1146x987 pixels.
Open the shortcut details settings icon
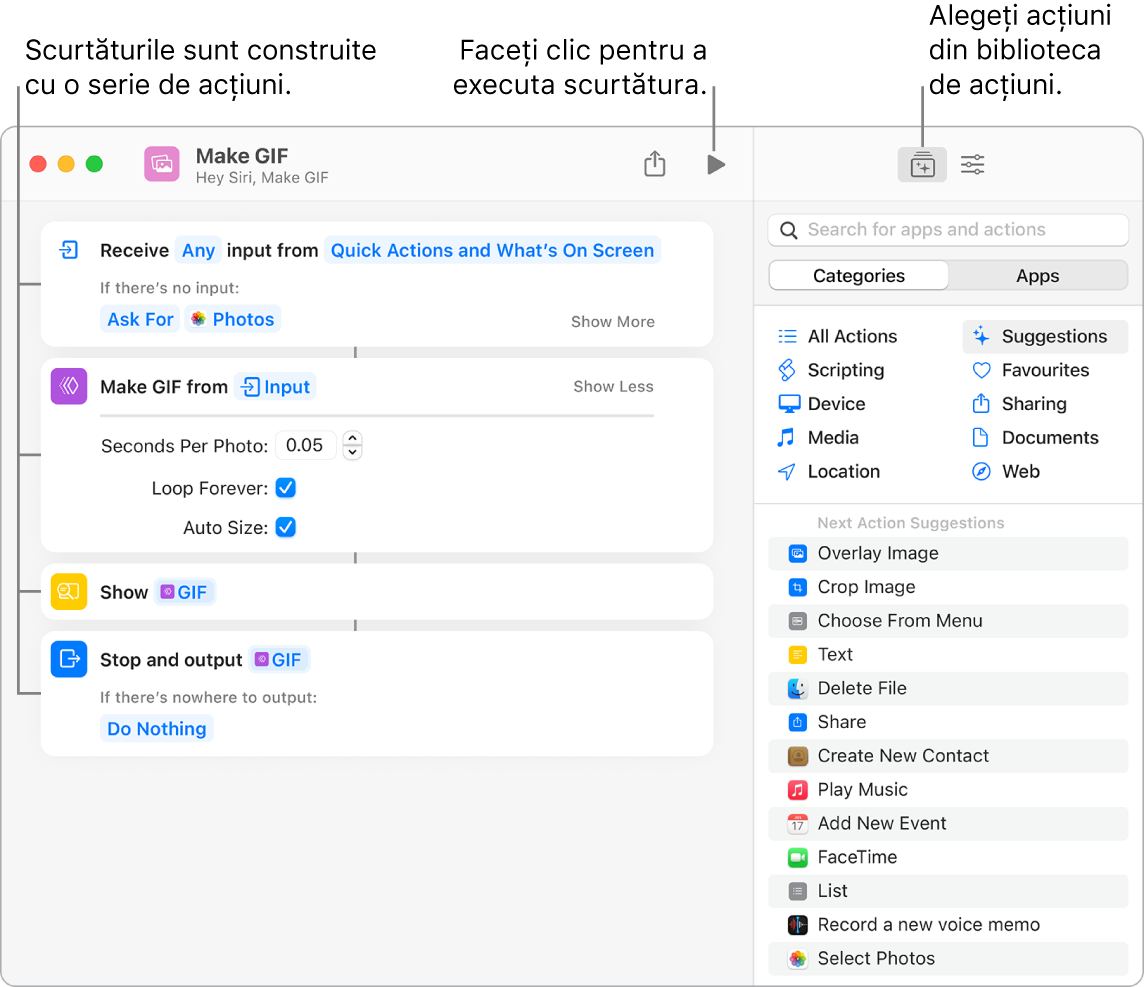click(973, 165)
